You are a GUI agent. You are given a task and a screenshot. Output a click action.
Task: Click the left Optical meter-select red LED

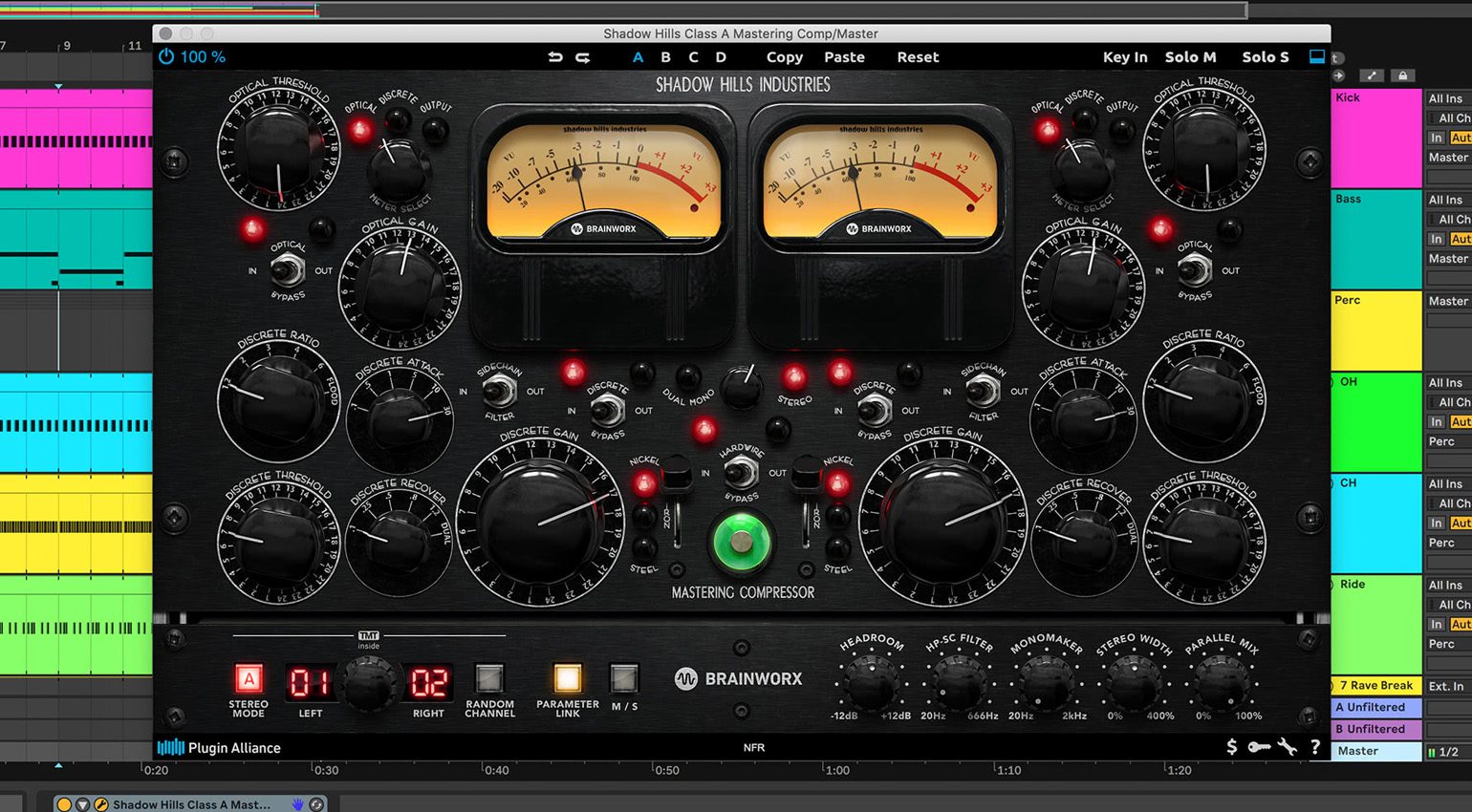click(360, 130)
